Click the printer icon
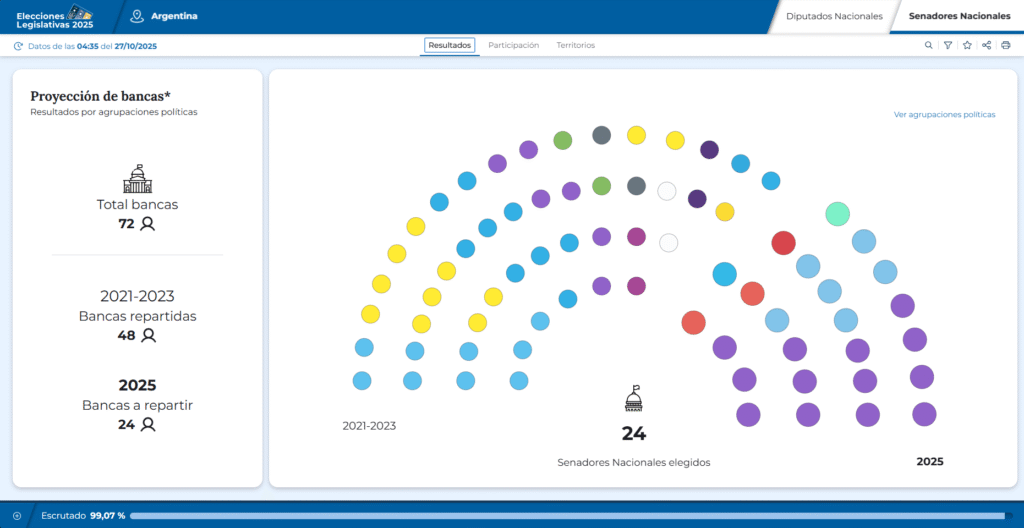This screenshot has width=1024, height=528. (x=1005, y=45)
